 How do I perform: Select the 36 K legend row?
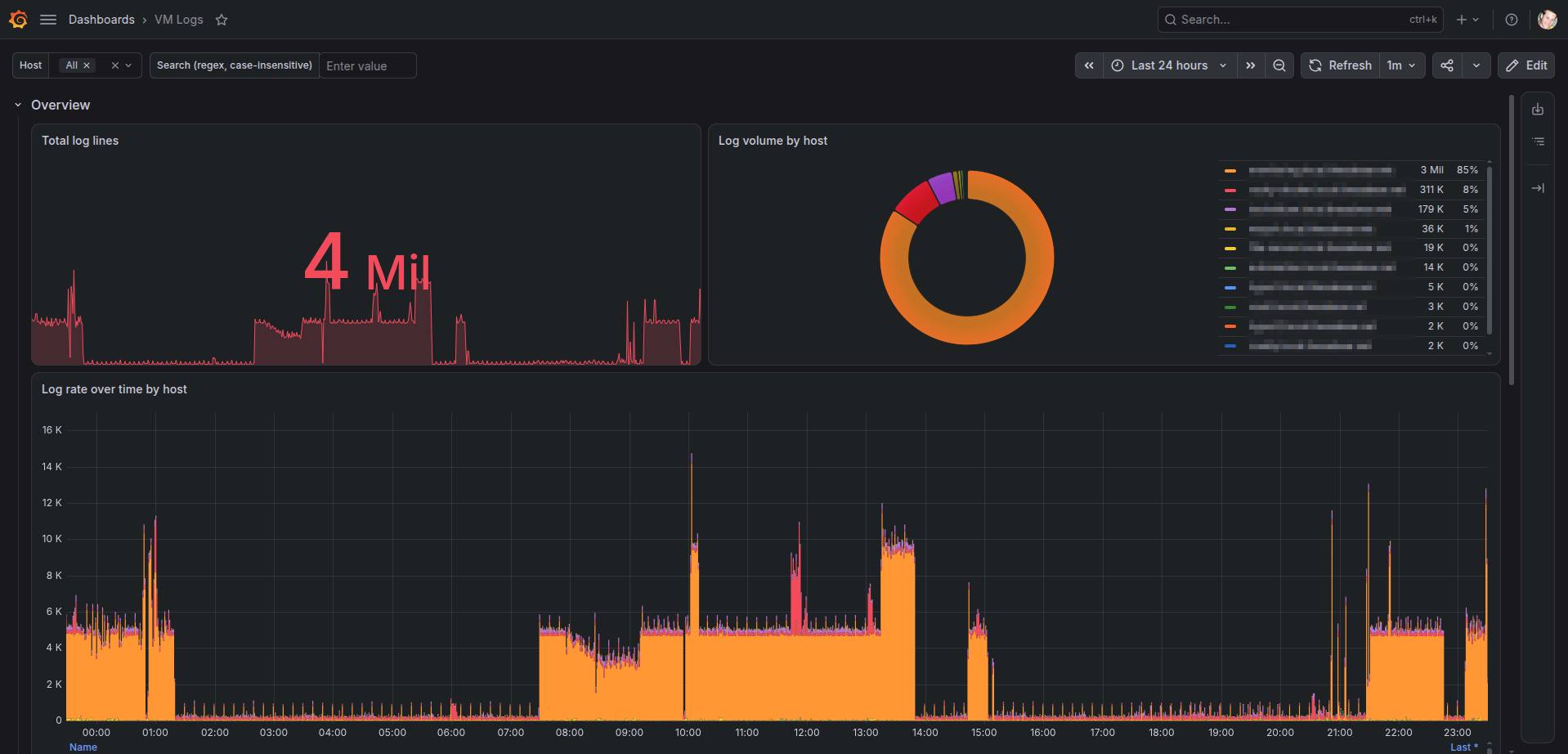click(x=1351, y=229)
